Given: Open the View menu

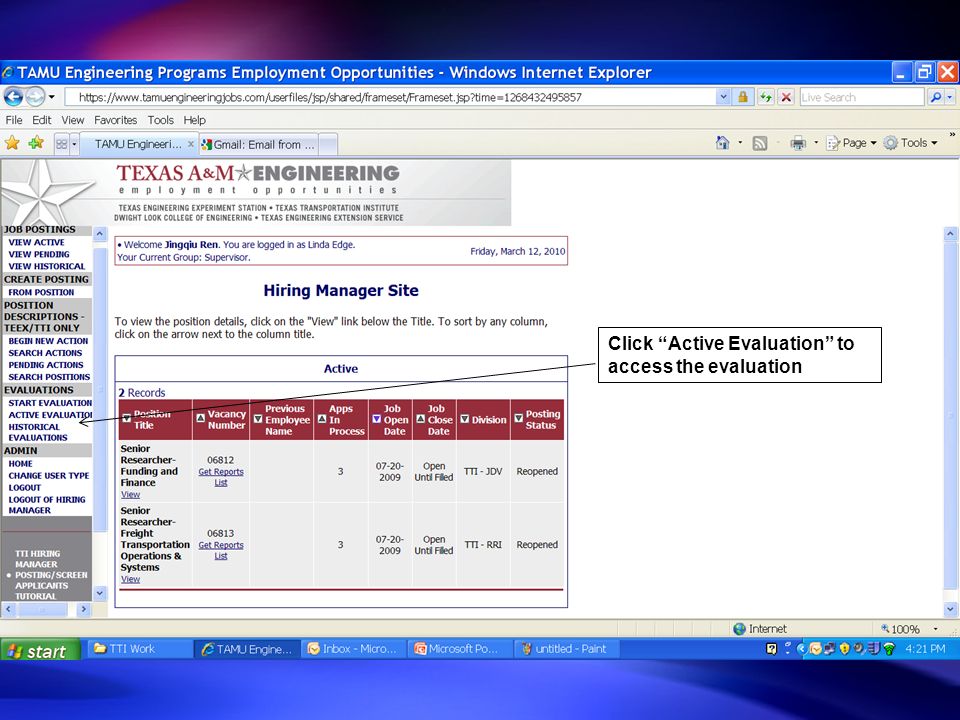Looking at the screenshot, I should tap(72, 120).
